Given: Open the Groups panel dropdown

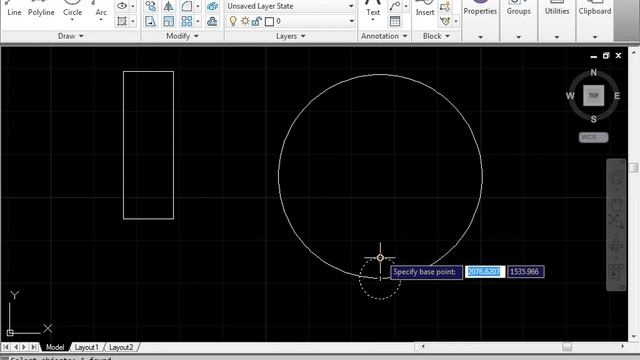Looking at the screenshot, I should click(518, 37).
